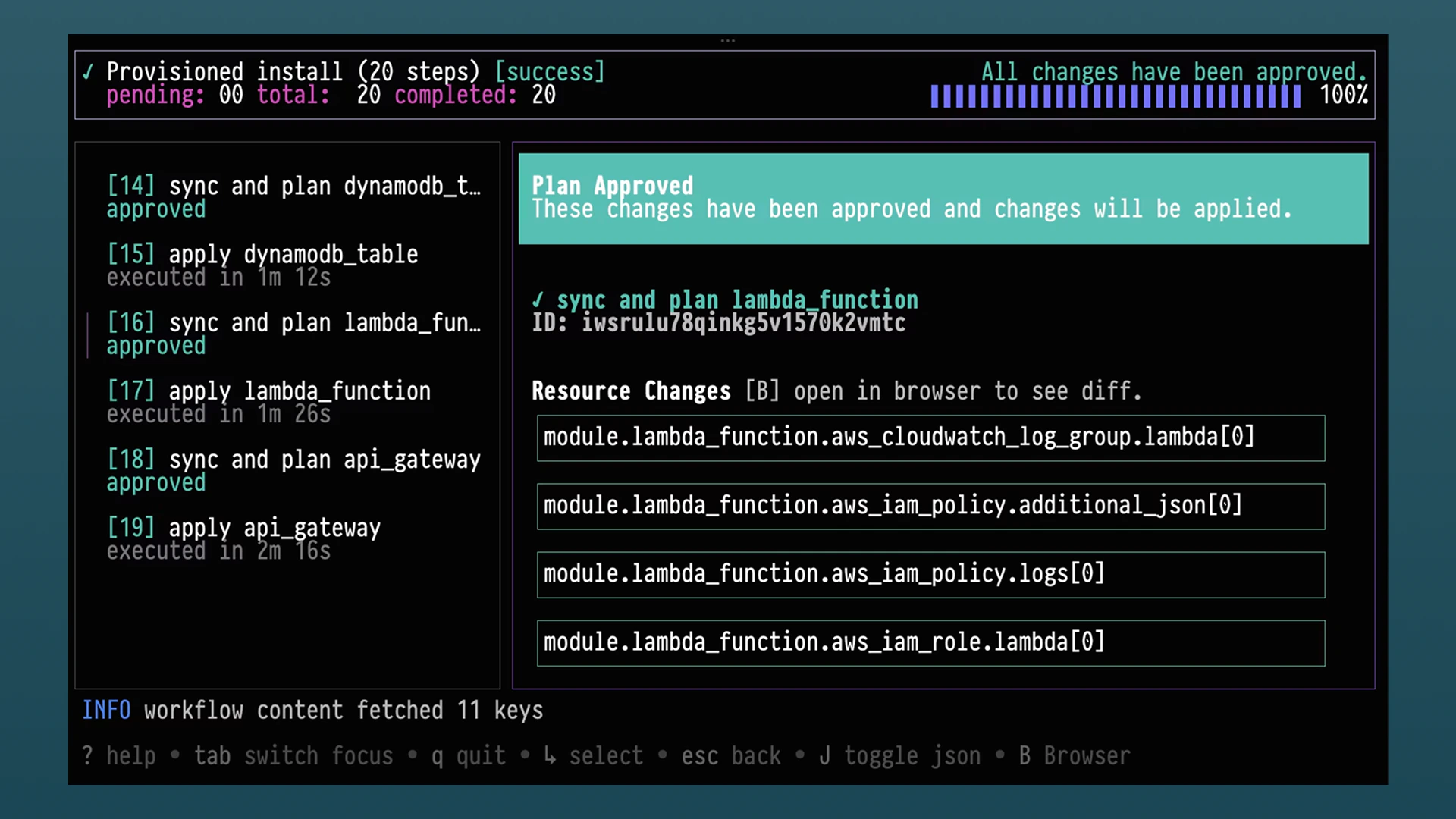This screenshot has height=819, width=1456.
Task: Click the J toggle json hint
Action: [x=899, y=756]
